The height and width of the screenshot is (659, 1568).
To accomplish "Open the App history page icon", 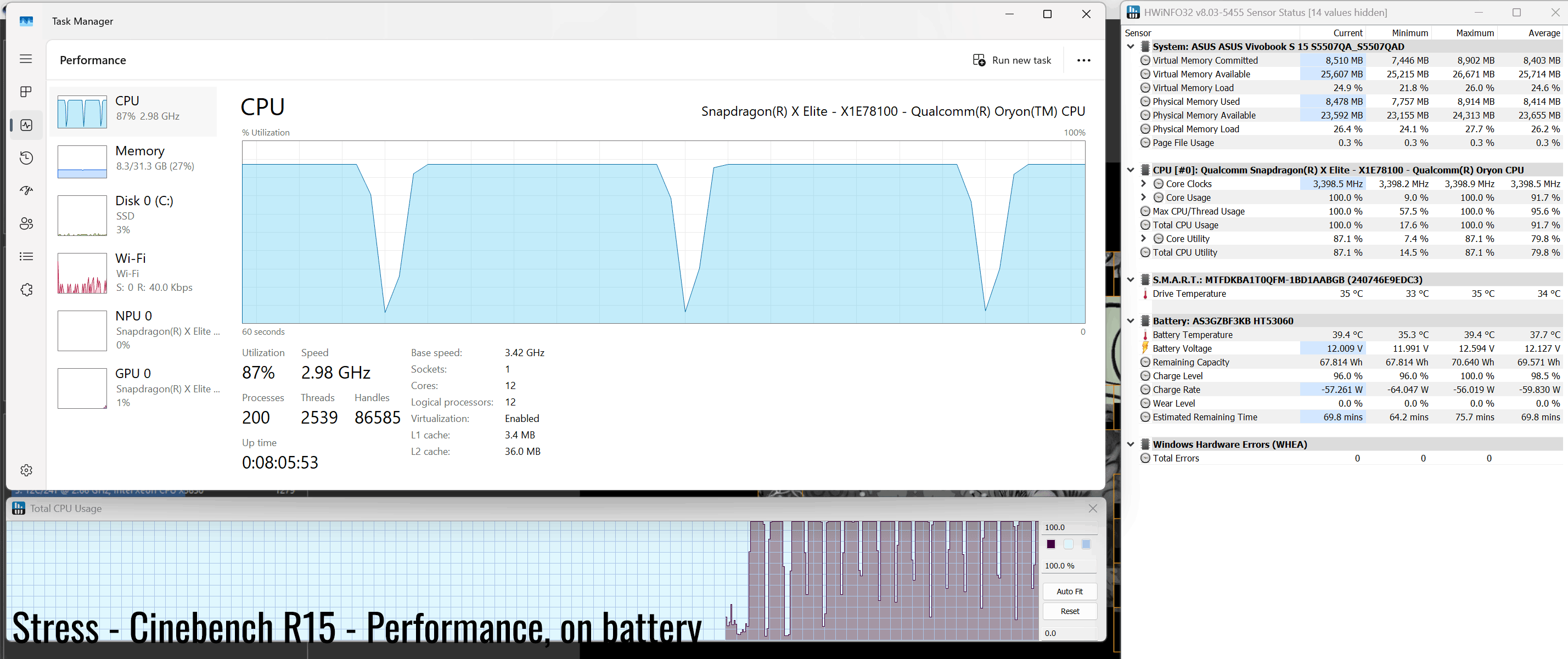I will (x=26, y=158).
